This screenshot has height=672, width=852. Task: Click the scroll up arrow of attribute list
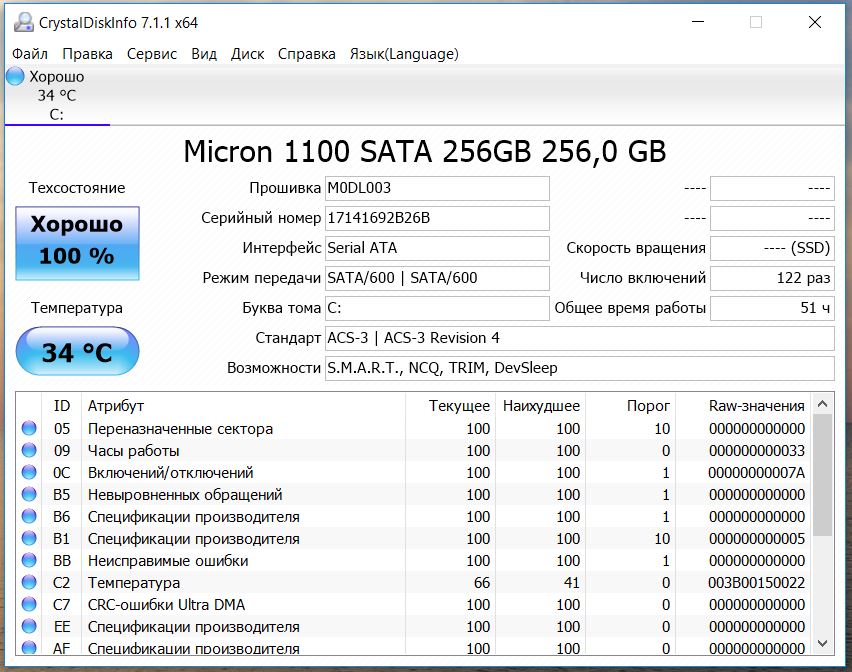822,404
